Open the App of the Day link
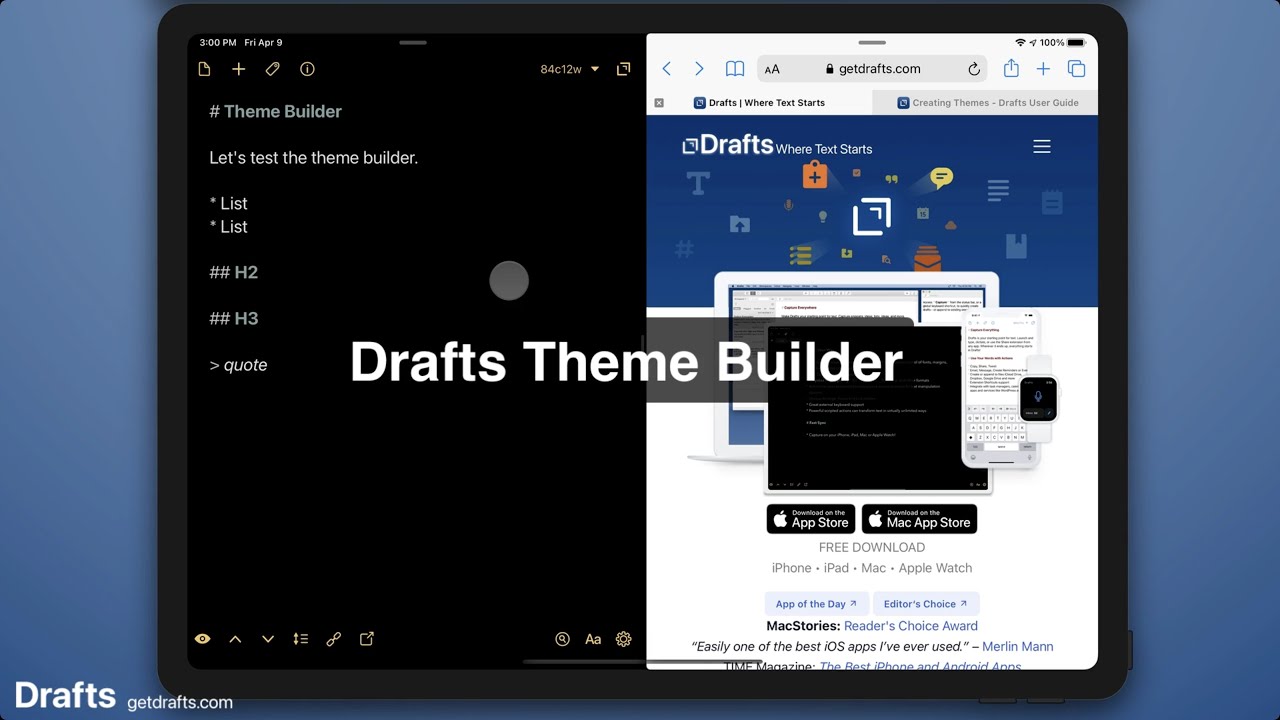 click(x=816, y=604)
